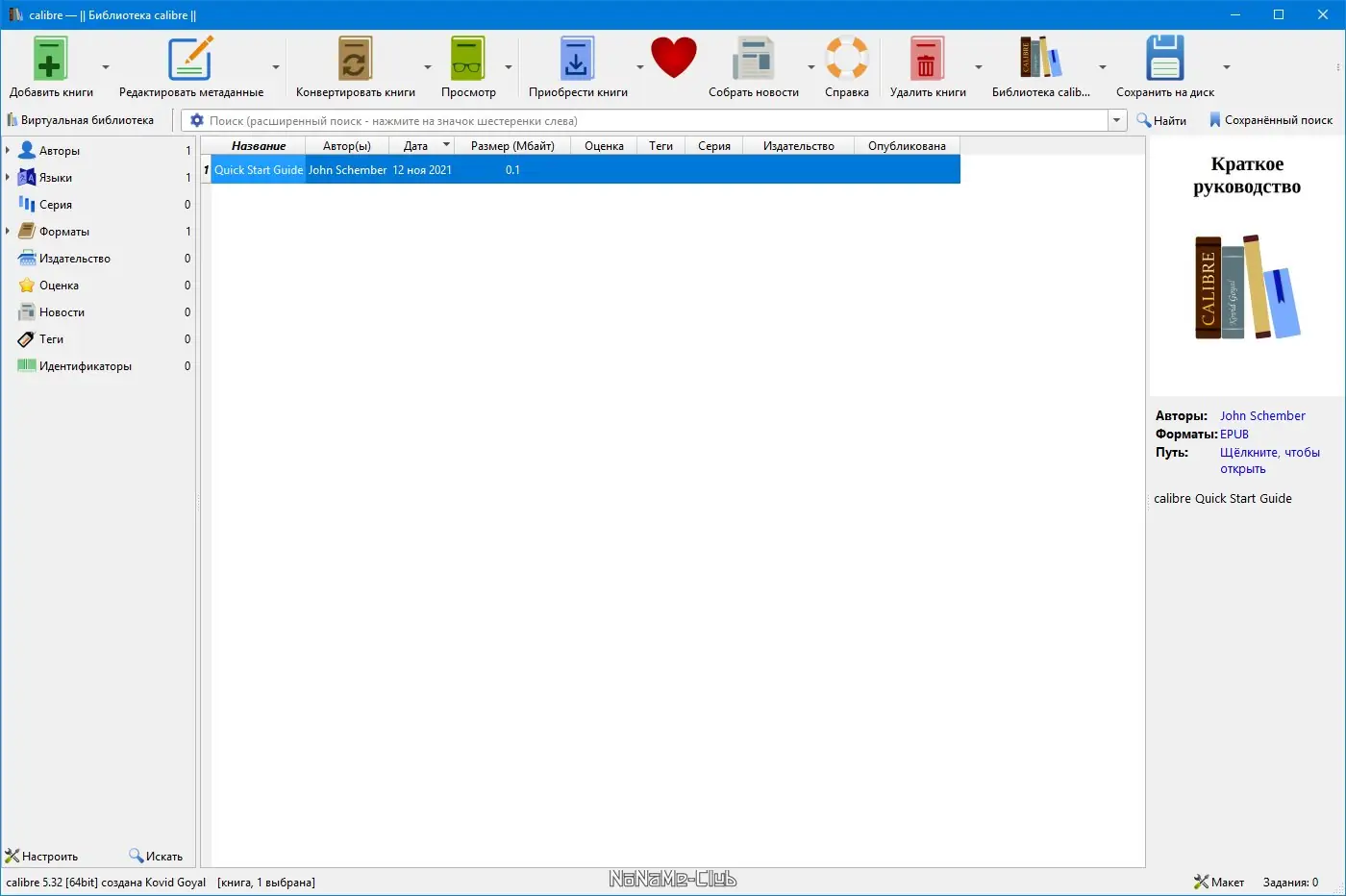
Task: Select the Formats (Форматы) icon in the sidebar
Action: coord(27,231)
